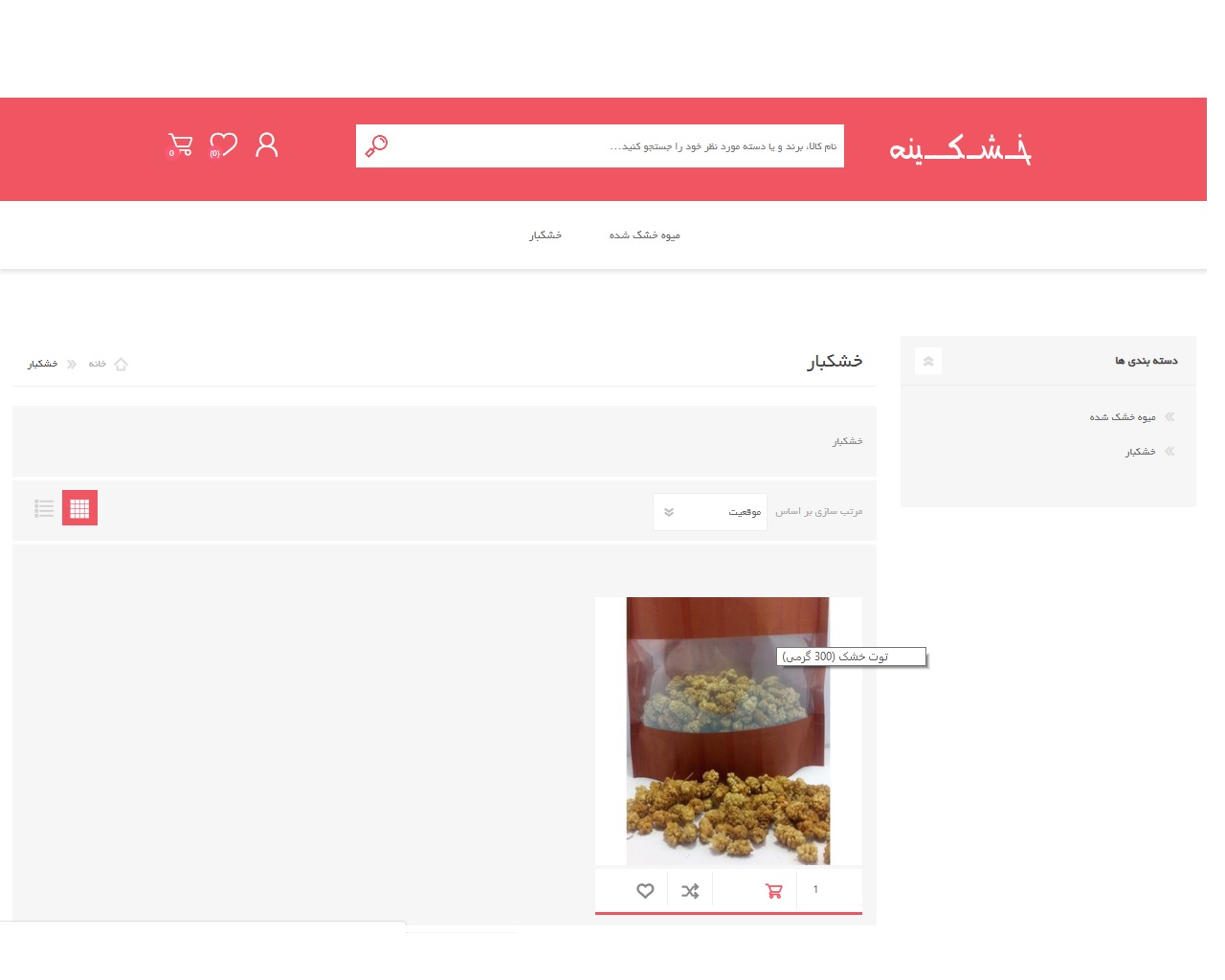
Task: Open میوه خشک شده top menu item
Action: 645,235
